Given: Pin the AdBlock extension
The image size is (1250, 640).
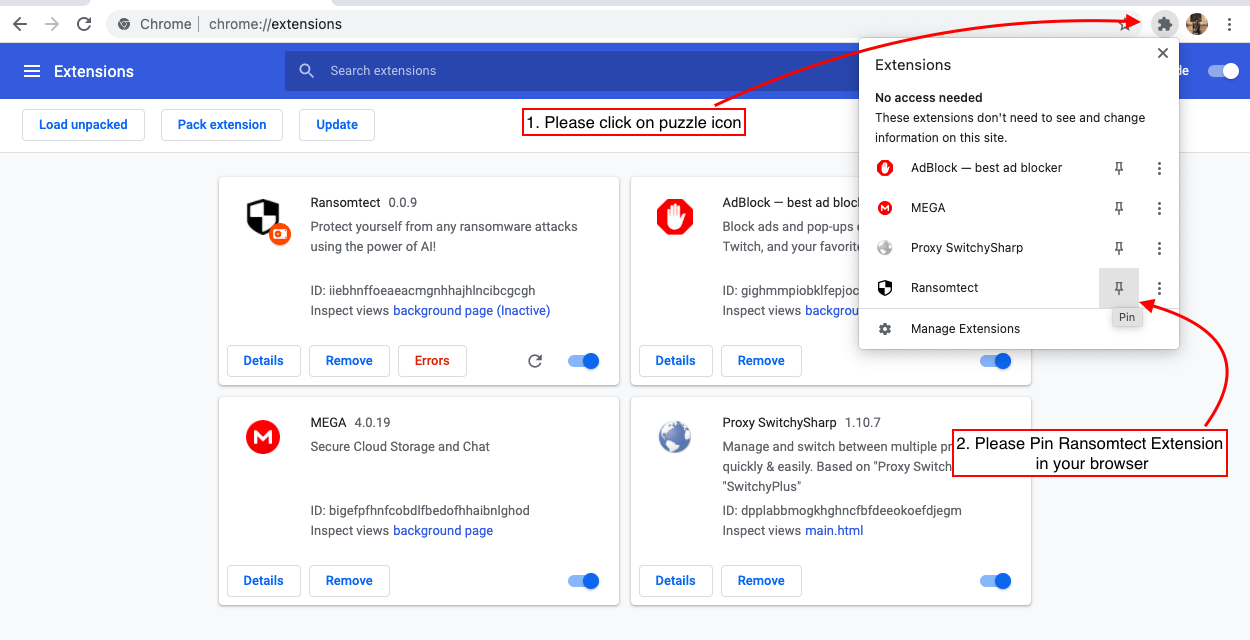Looking at the screenshot, I should [1119, 168].
